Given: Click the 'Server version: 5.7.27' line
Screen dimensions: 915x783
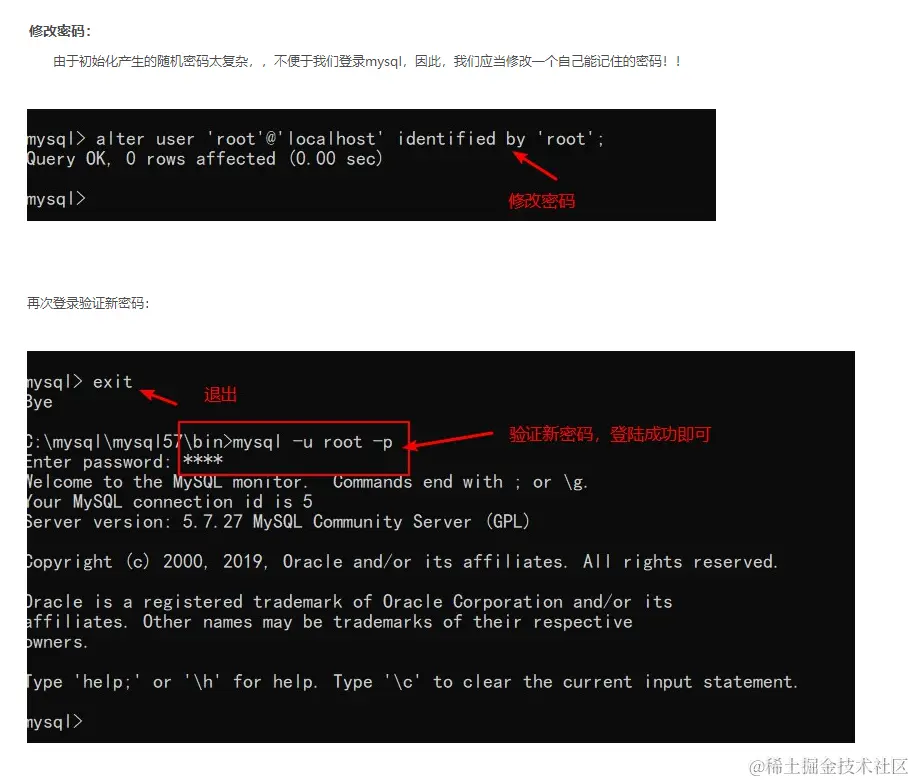Looking at the screenshot, I should point(278,522).
